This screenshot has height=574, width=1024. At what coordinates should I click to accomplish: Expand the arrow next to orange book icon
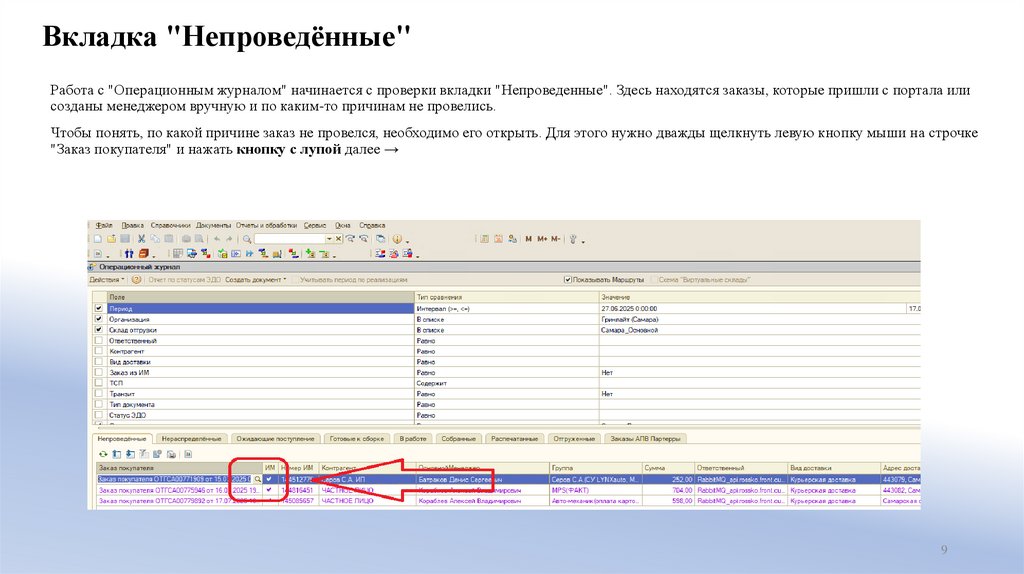(x=153, y=255)
